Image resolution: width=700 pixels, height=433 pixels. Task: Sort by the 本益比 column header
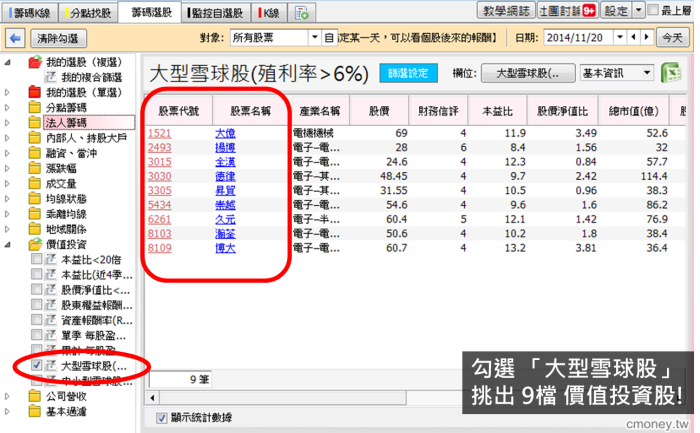pyautogui.click(x=499, y=110)
